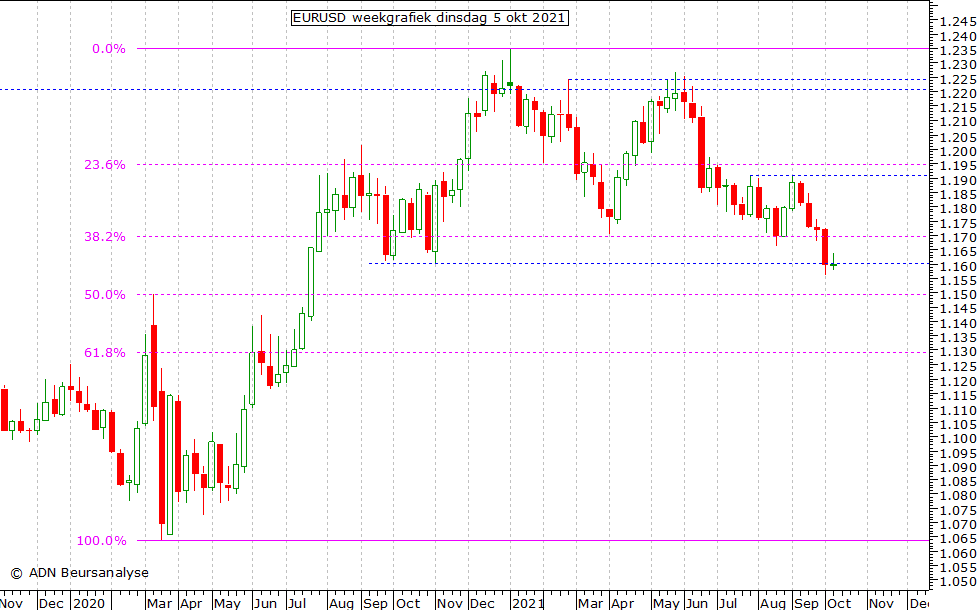This screenshot has height=610, width=980.
Task: Click the 61.8% Fibonacci label
Action: point(105,353)
